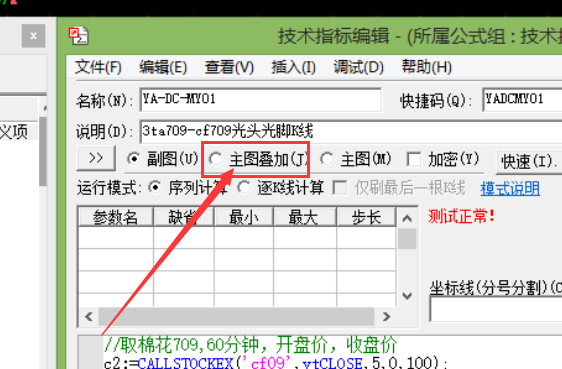Screen dimensions: 562x369
Task: Click the 步长 column header
Action: click(x=366, y=217)
